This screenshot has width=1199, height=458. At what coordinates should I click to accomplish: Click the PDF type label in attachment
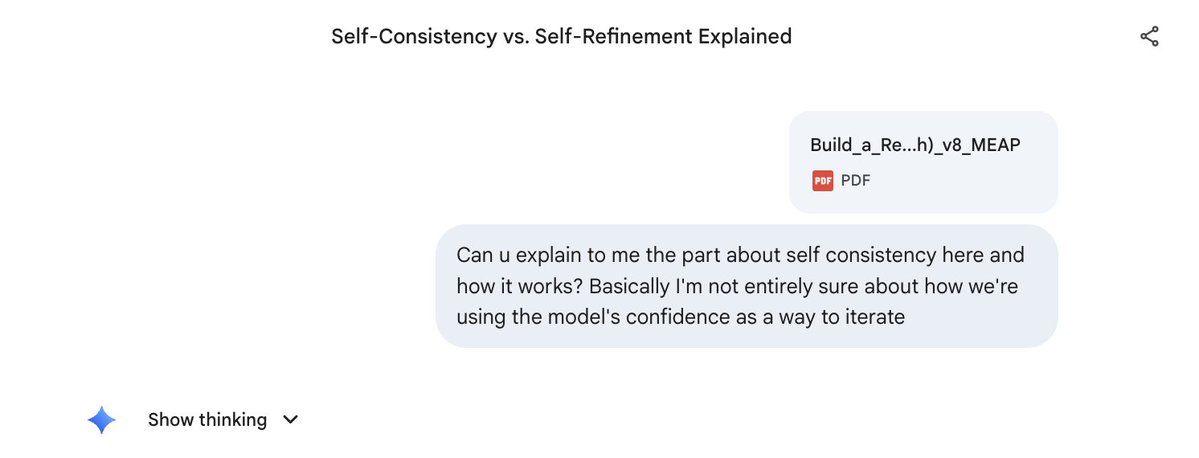[x=855, y=181]
